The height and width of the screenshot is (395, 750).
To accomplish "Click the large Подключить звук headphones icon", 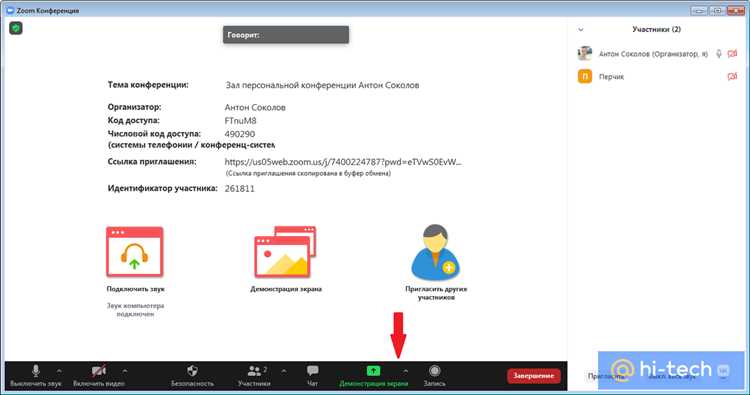I will (x=135, y=252).
